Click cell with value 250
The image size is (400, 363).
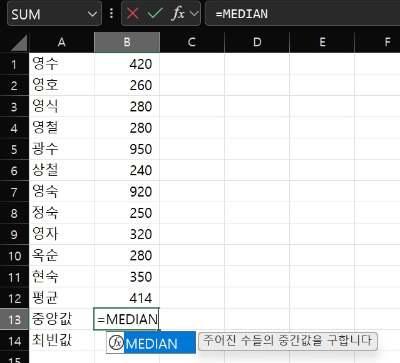[127, 213]
